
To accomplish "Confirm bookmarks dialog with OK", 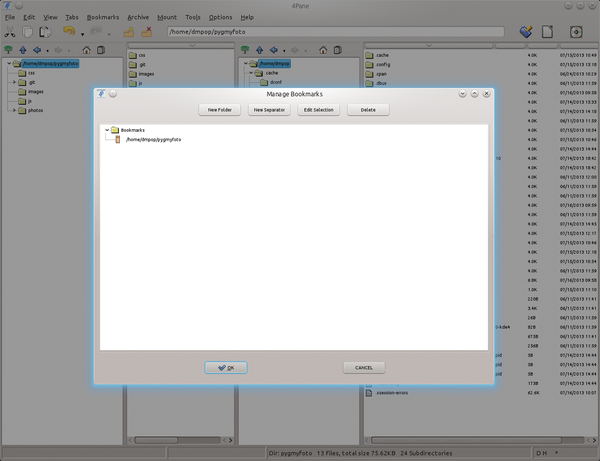I will coord(225,367).
